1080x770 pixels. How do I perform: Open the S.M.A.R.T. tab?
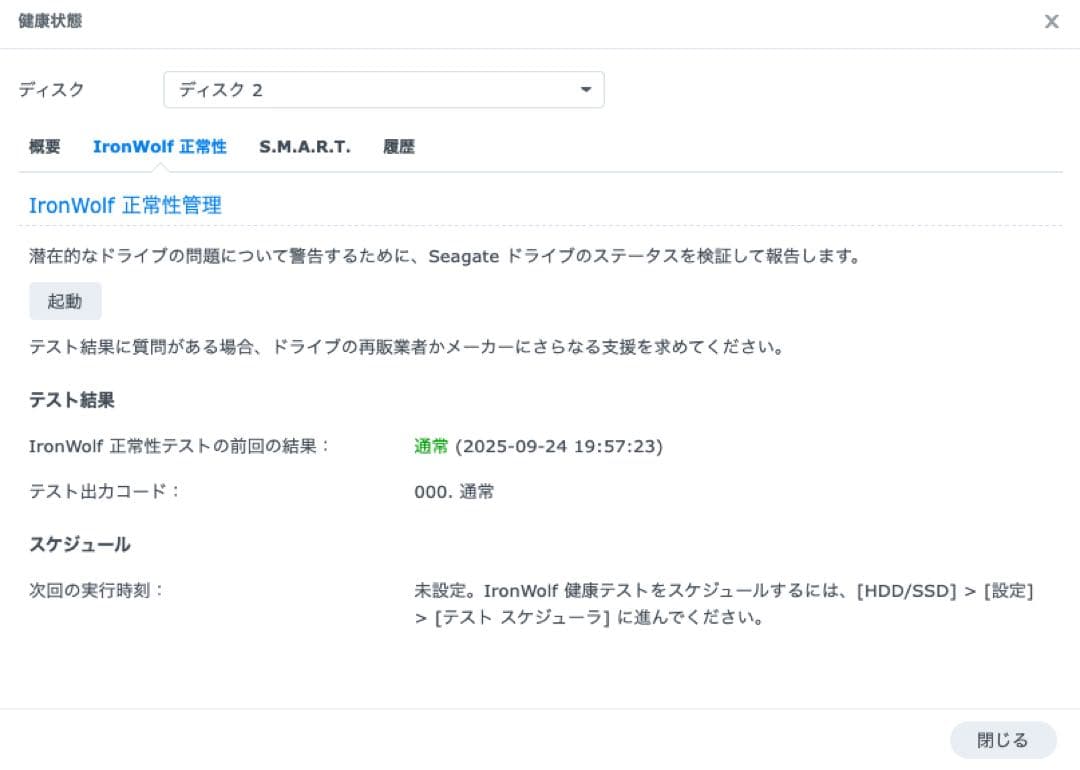(x=304, y=146)
